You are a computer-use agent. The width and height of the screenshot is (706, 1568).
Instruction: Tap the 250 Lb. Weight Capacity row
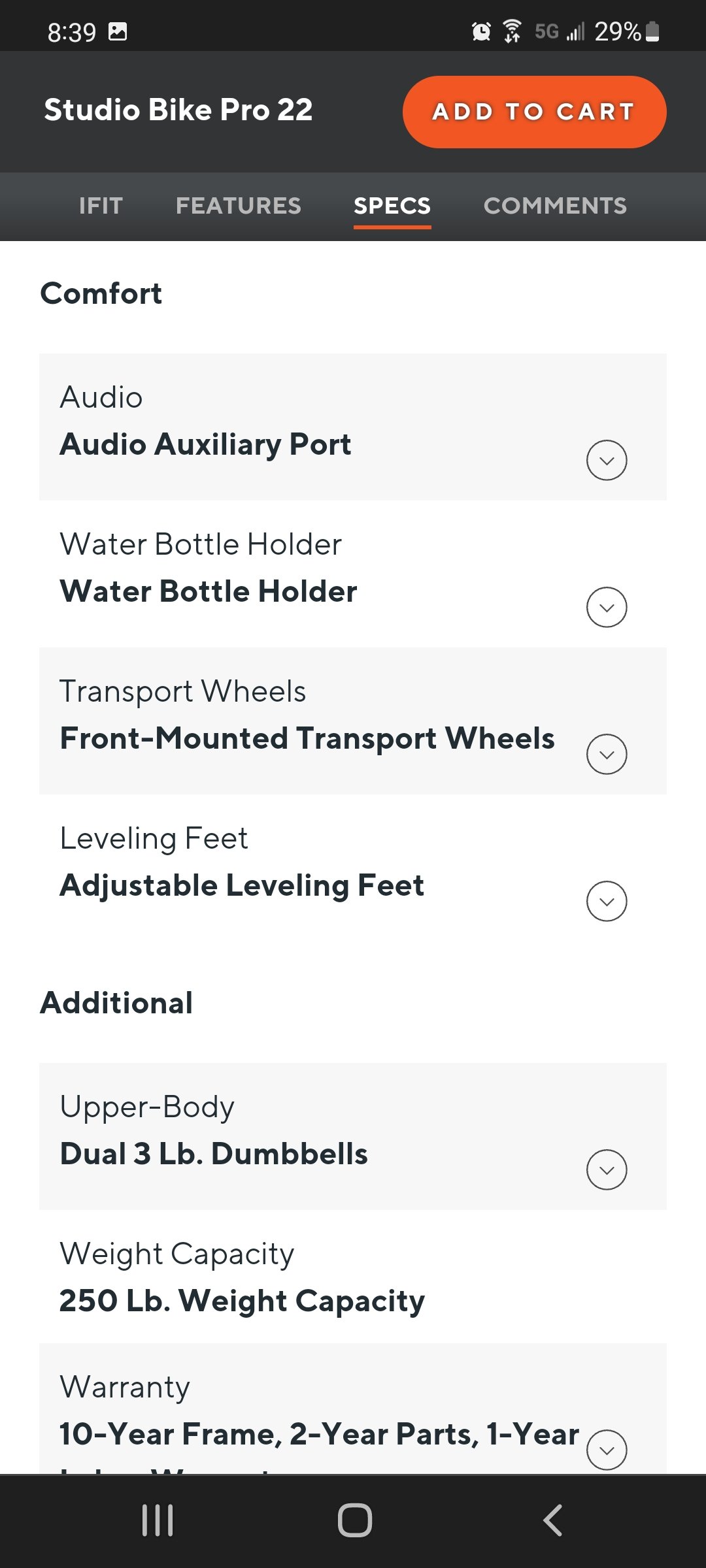pyautogui.click(x=353, y=1277)
